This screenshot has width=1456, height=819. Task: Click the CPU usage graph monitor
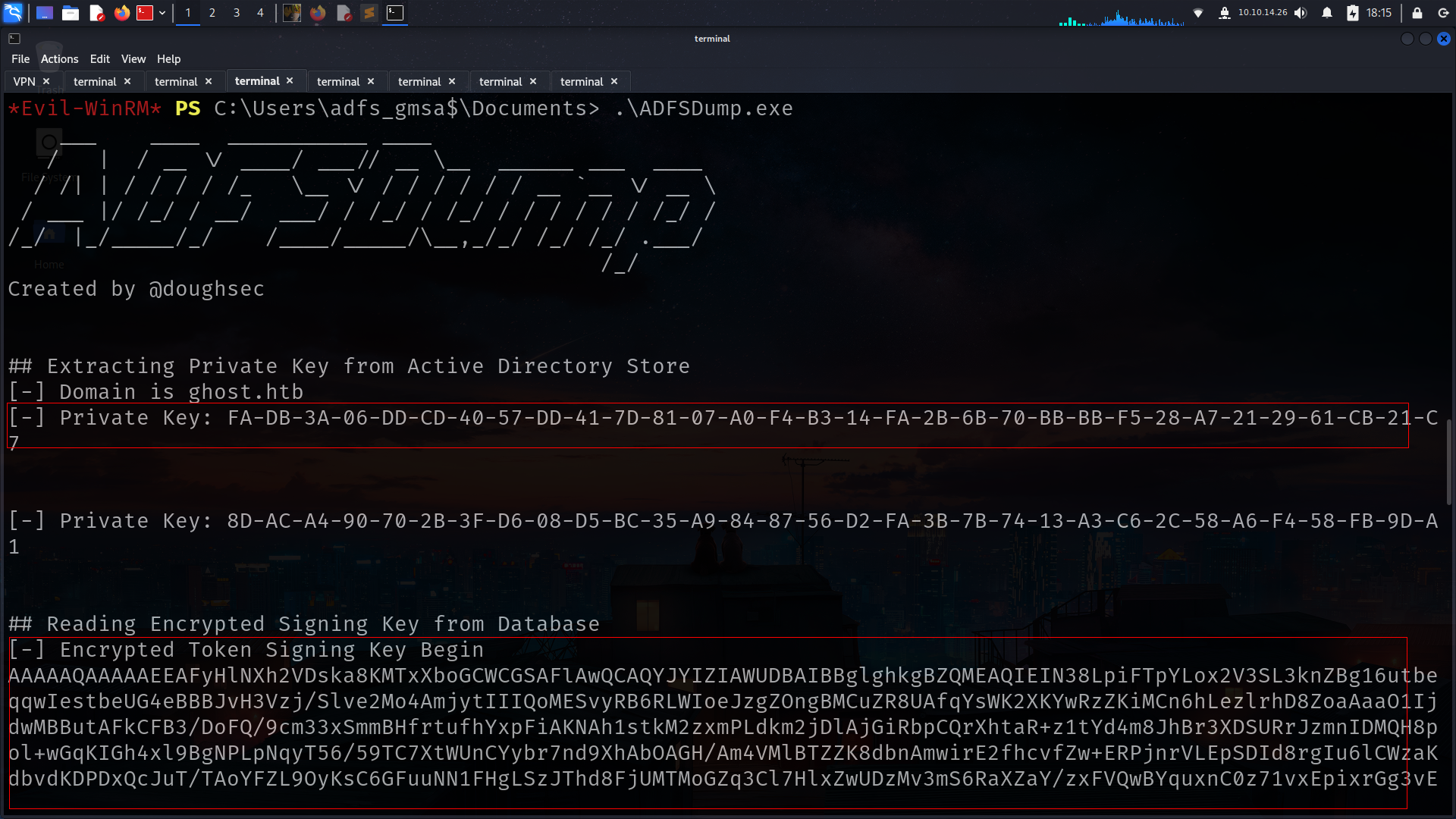coord(1122,17)
